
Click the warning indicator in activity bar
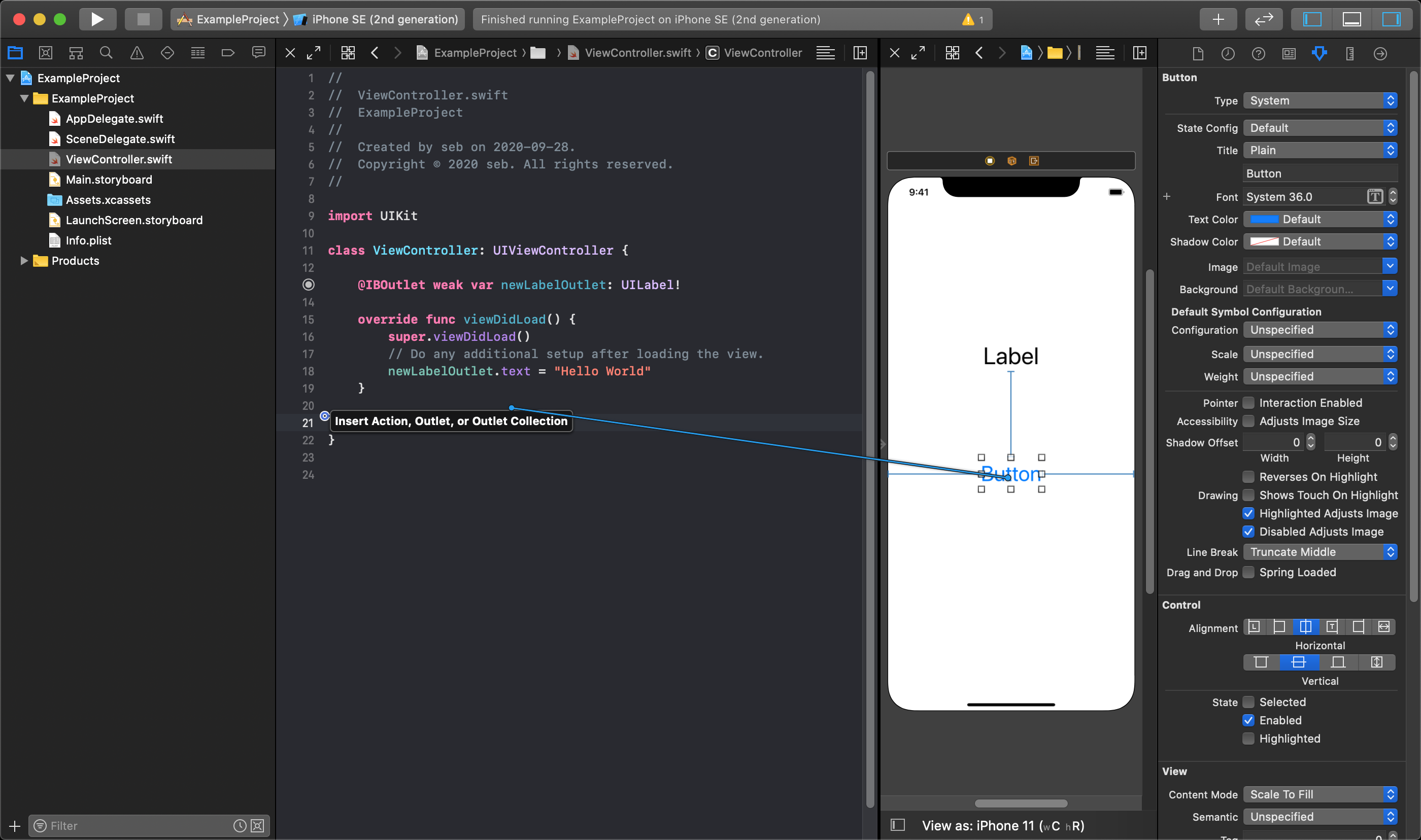tap(972, 20)
